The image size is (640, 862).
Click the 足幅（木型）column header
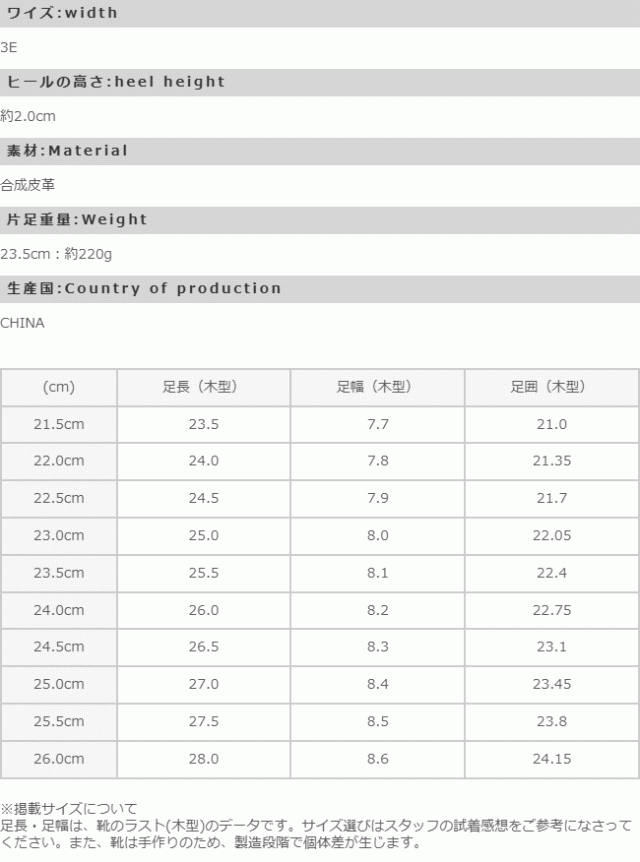(377, 387)
